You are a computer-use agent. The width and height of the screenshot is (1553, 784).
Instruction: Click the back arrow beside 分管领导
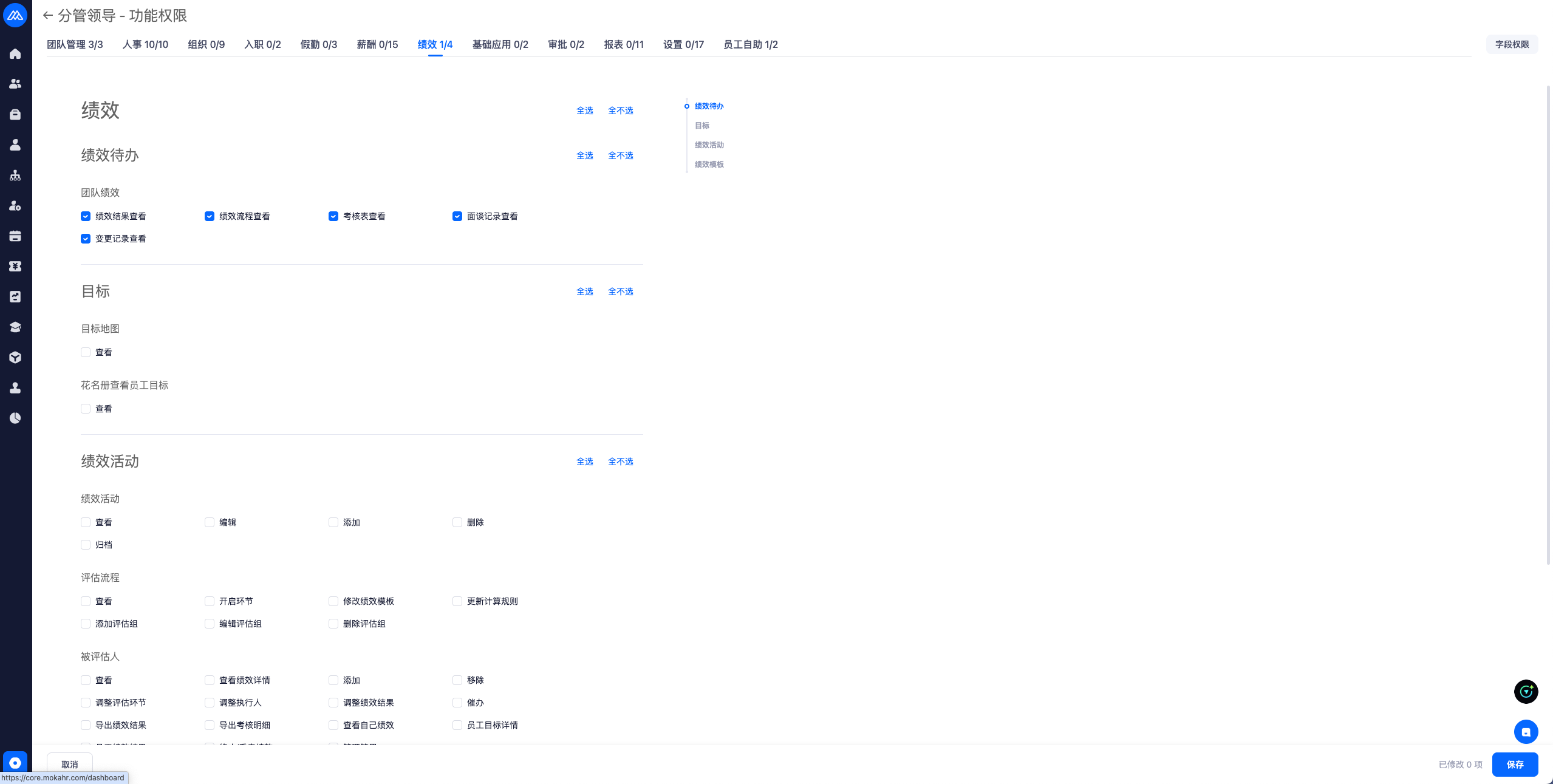(48, 16)
